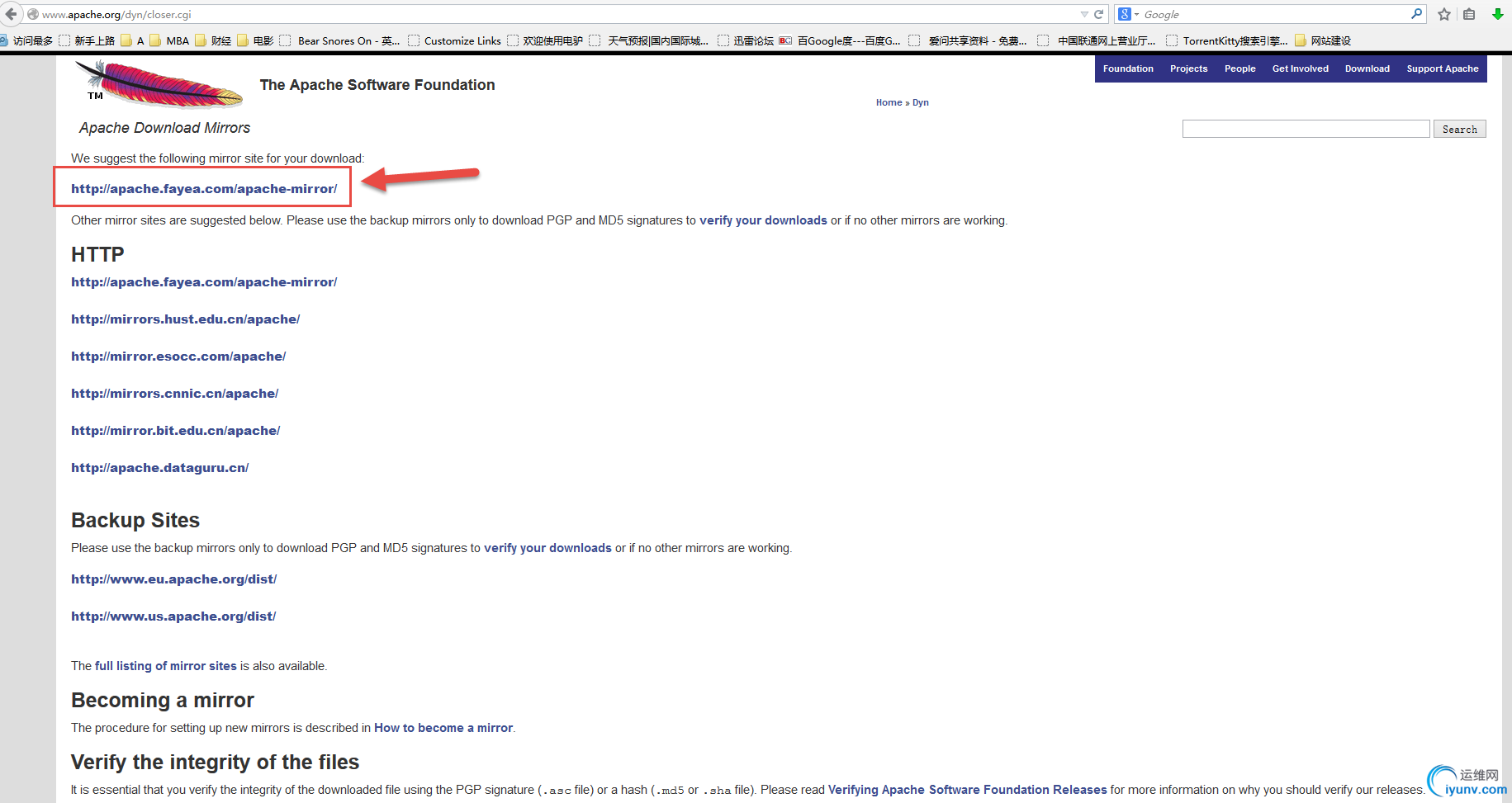Open the Google search engine selector
The height and width of the screenshot is (803, 1512).
tap(1128, 14)
